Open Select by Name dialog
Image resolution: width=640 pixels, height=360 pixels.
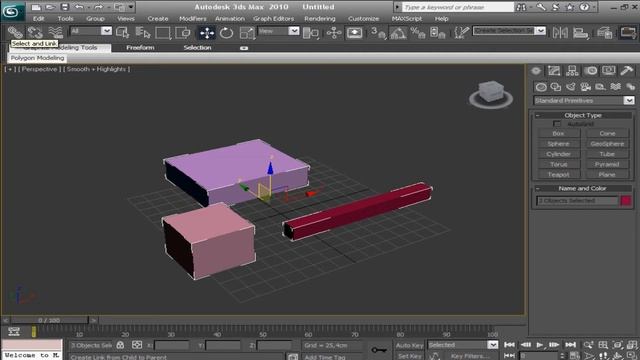(x=142, y=32)
